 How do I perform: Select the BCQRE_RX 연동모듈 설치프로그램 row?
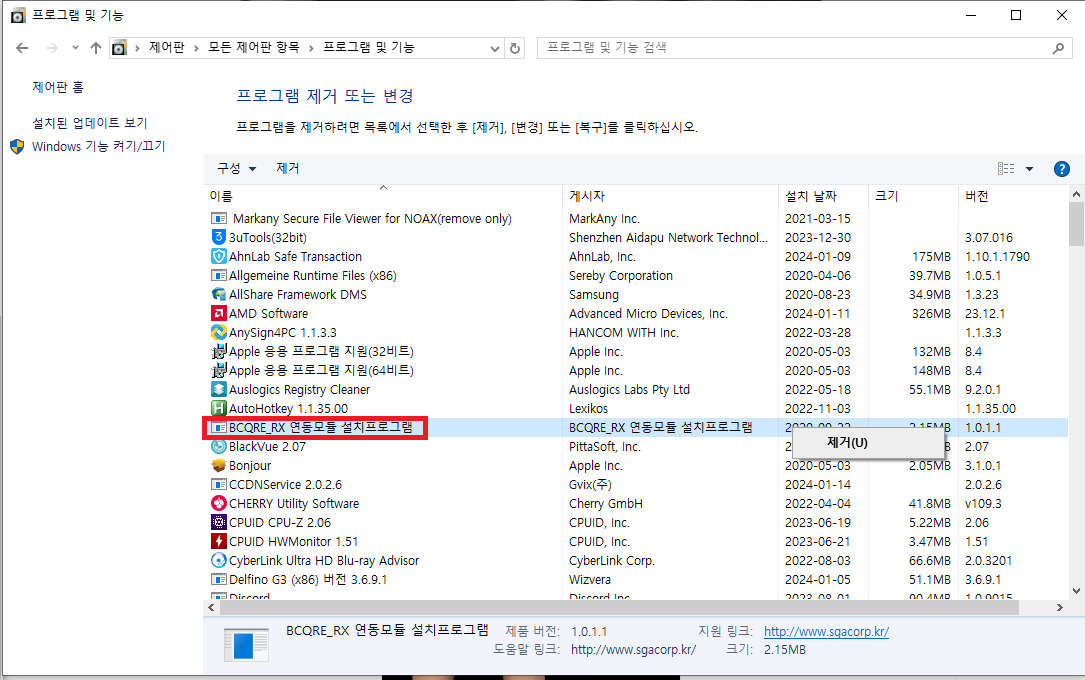point(636,428)
